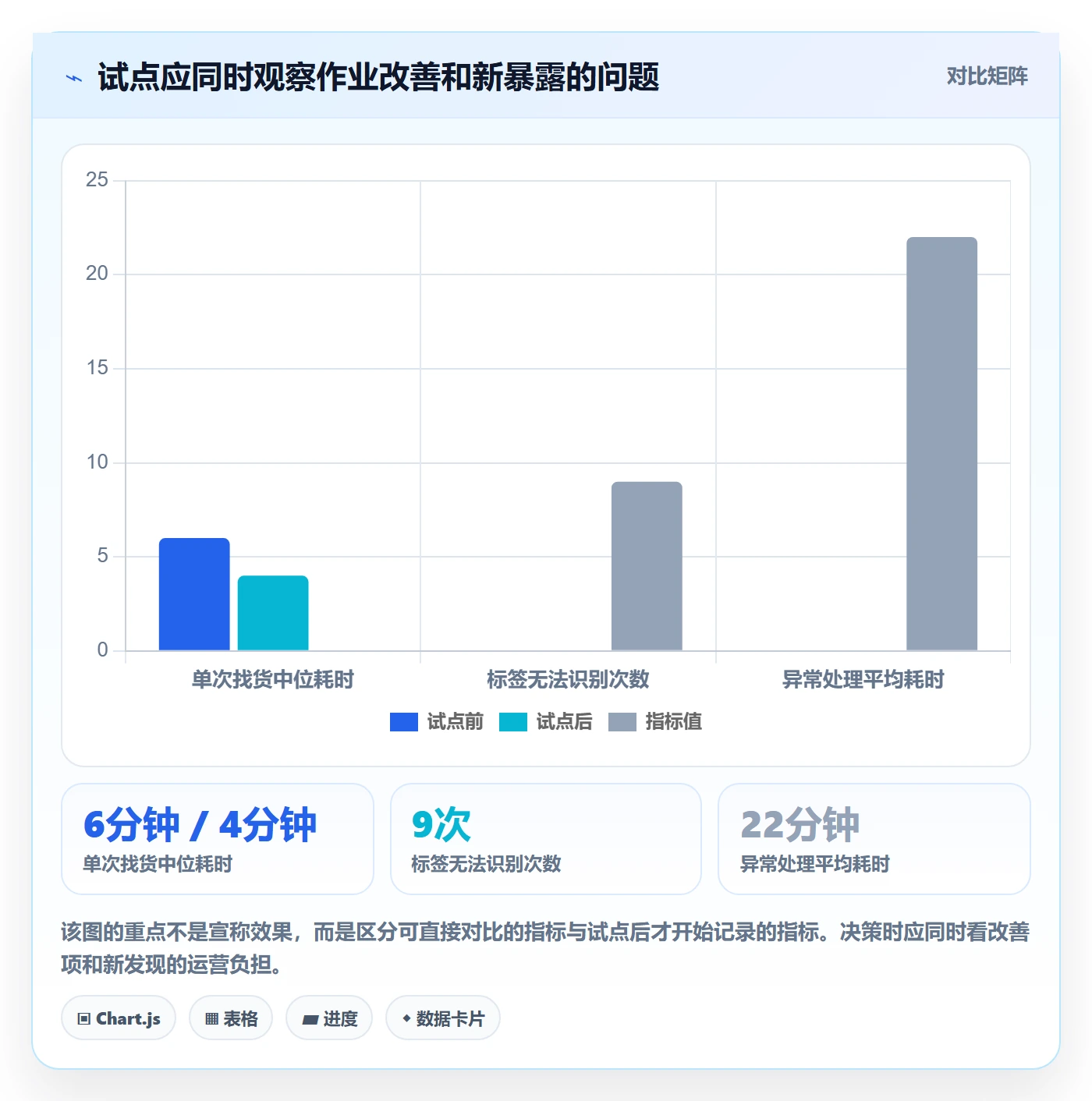Click the Chart.js chip square icon
1092x1101 pixels.
[x=84, y=1019]
